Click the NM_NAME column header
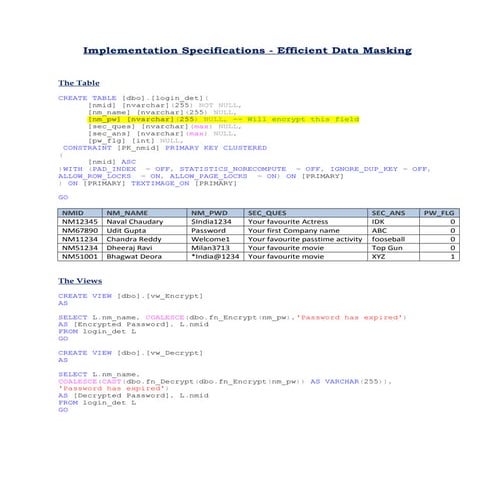This screenshot has height=495, width=495. point(144,213)
